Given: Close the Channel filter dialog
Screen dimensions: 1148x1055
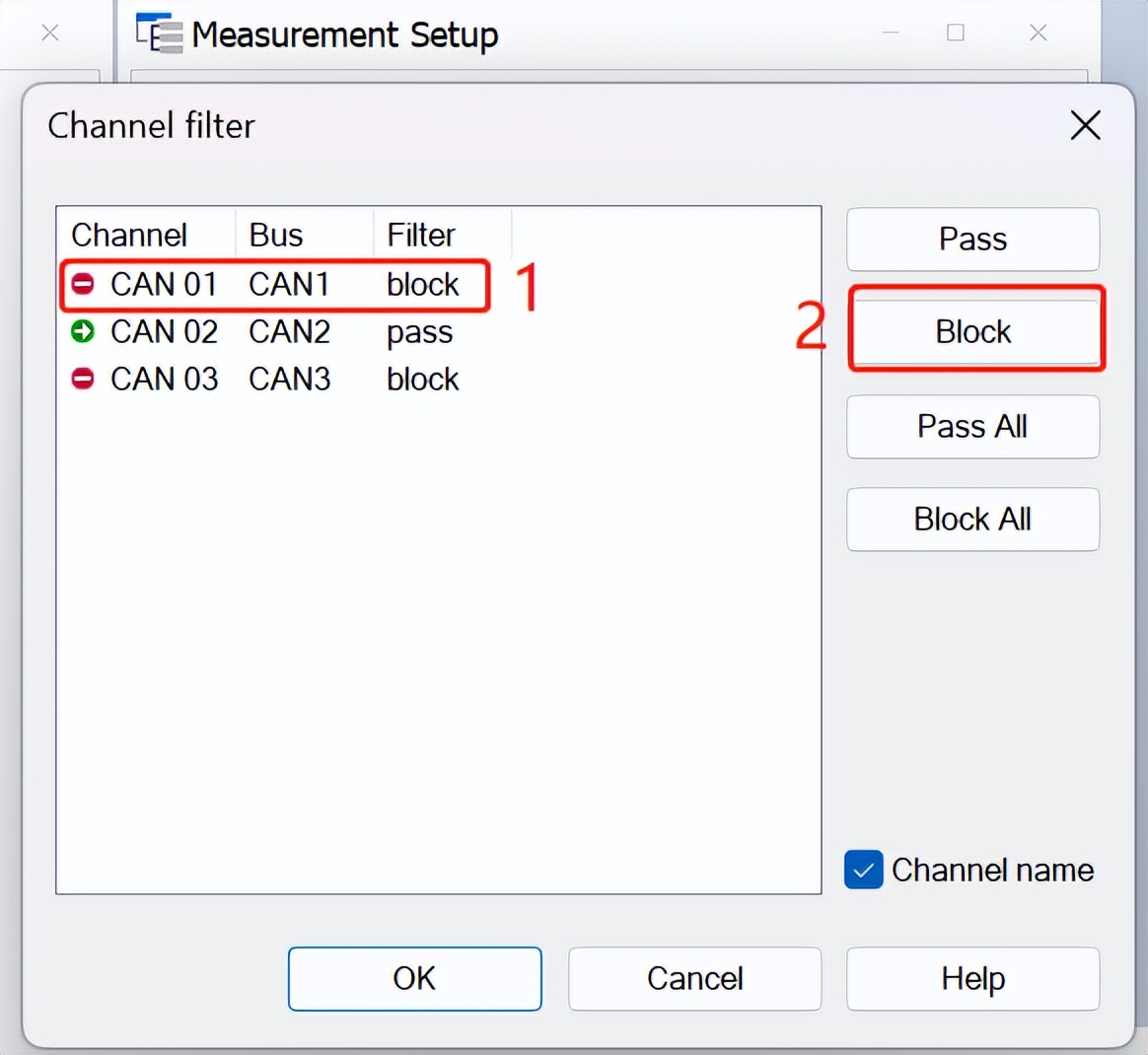Looking at the screenshot, I should pyautogui.click(x=1085, y=125).
